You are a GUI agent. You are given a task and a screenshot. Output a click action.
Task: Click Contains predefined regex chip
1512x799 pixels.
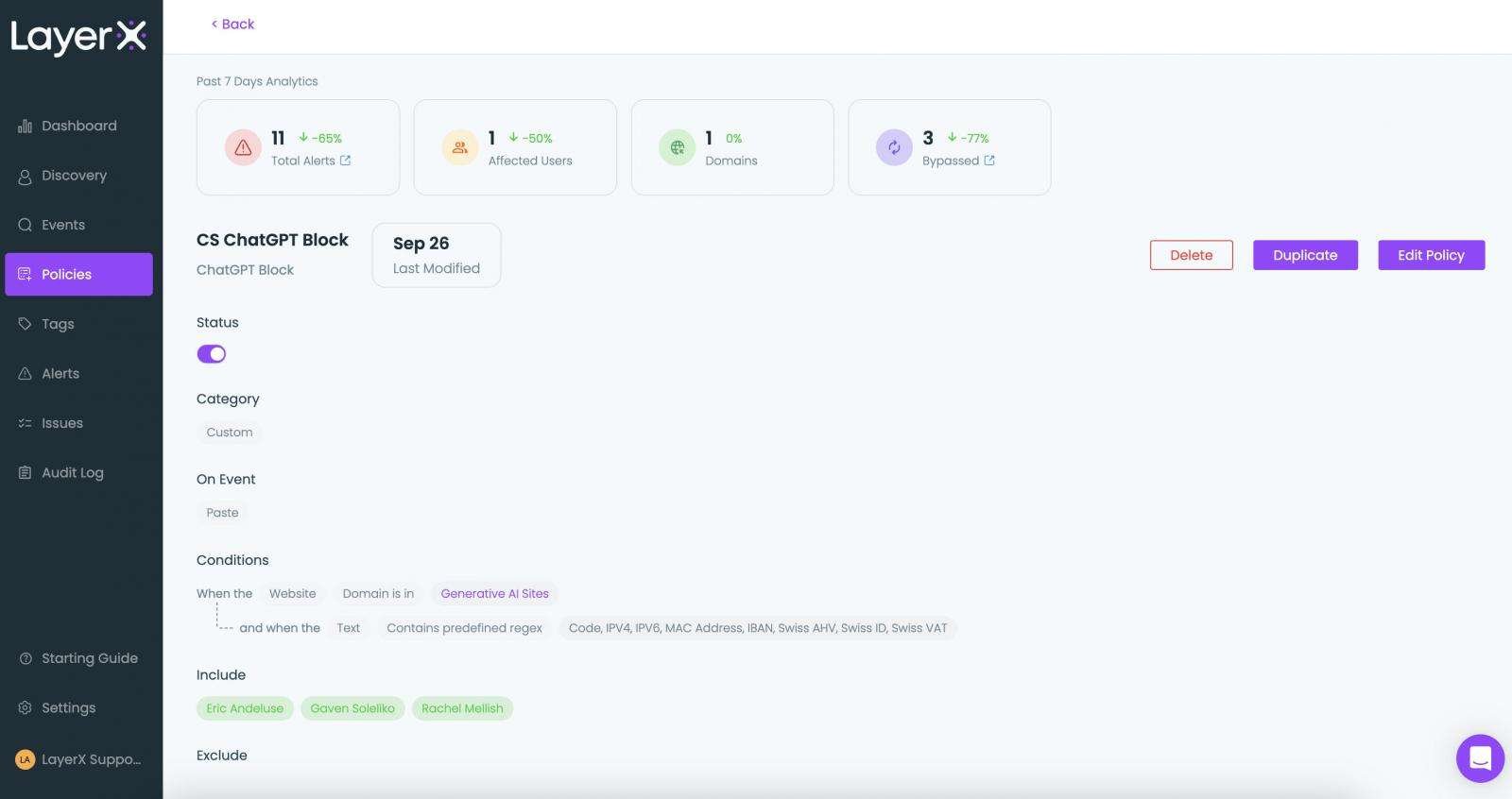click(x=464, y=628)
